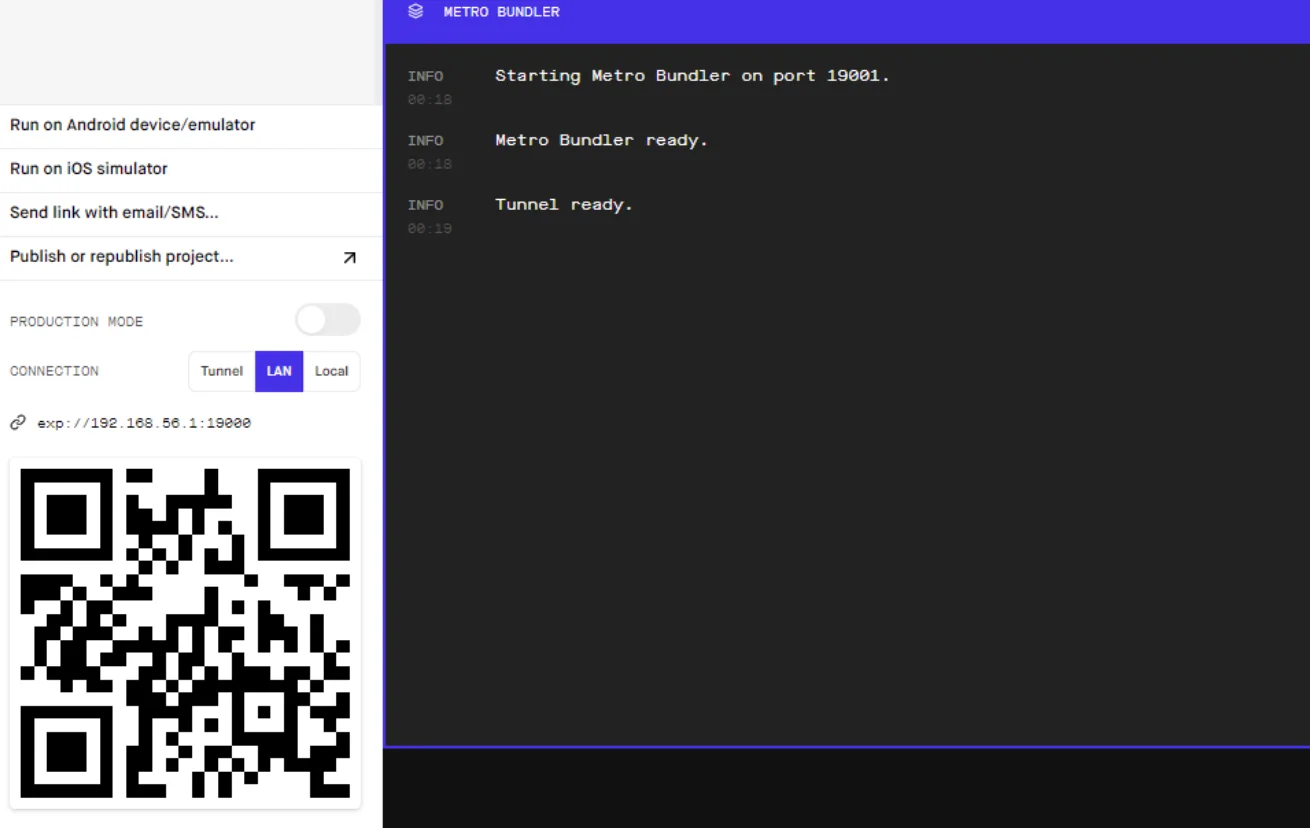Image resolution: width=1310 pixels, height=828 pixels.
Task: Run on Android device/emulator
Action: click(x=191, y=125)
